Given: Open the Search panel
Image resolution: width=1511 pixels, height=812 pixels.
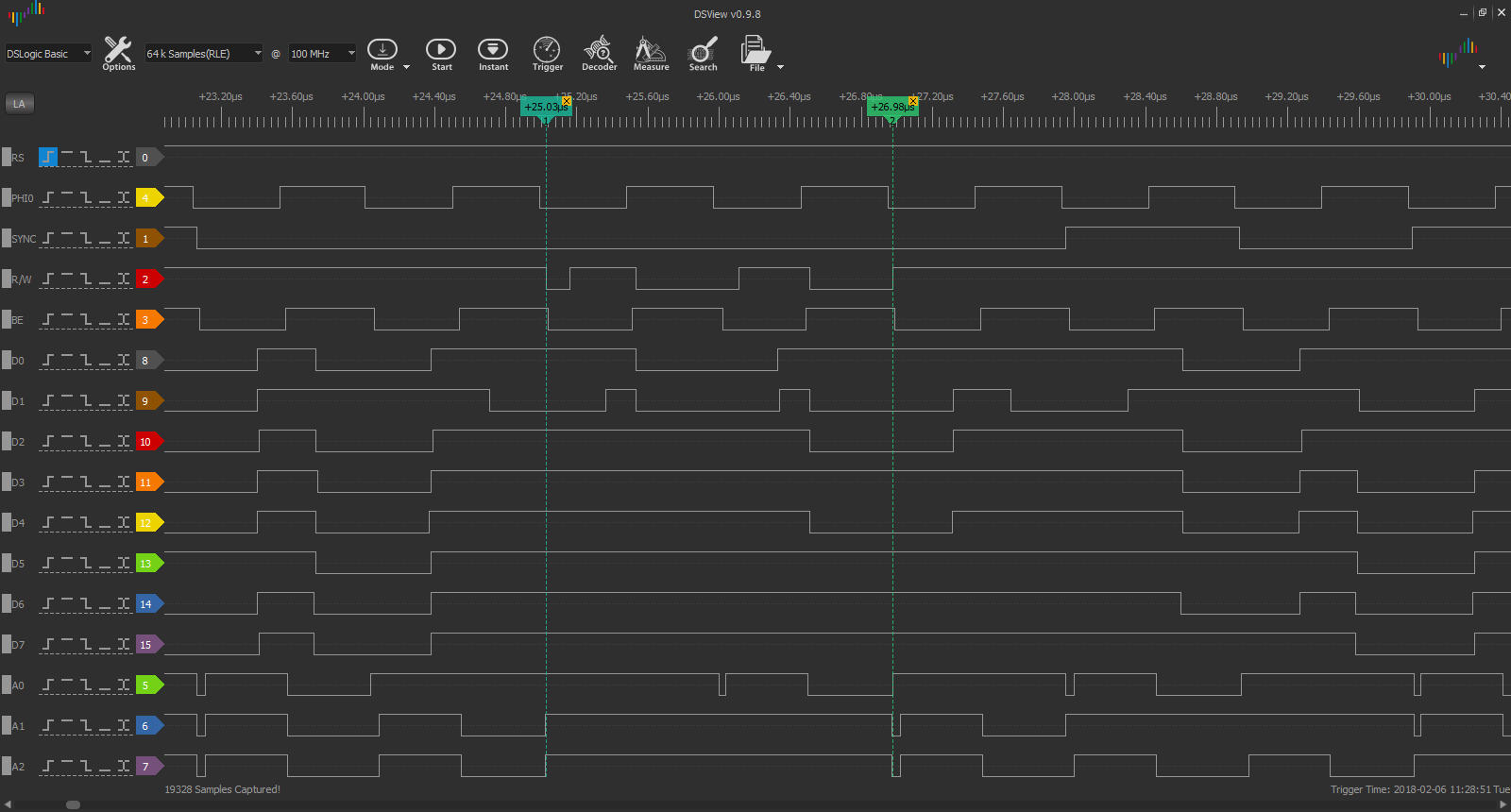Looking at the screenshot, I should tap(703, 52).
